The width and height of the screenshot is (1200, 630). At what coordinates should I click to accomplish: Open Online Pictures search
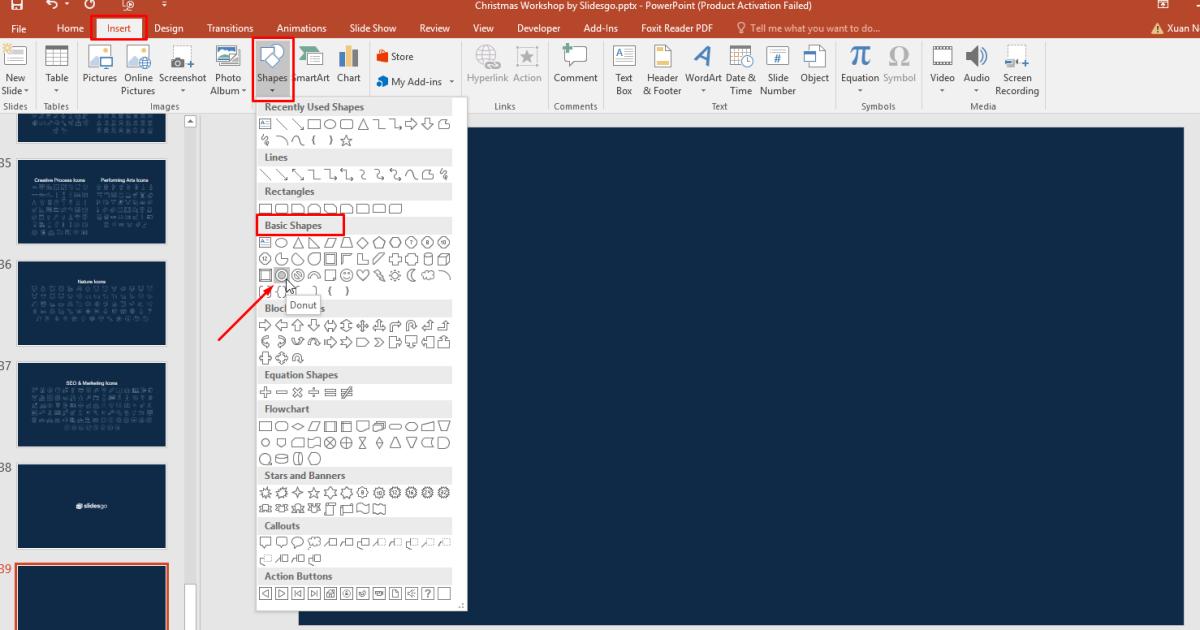pyautogui.click(x=138, y=70)
